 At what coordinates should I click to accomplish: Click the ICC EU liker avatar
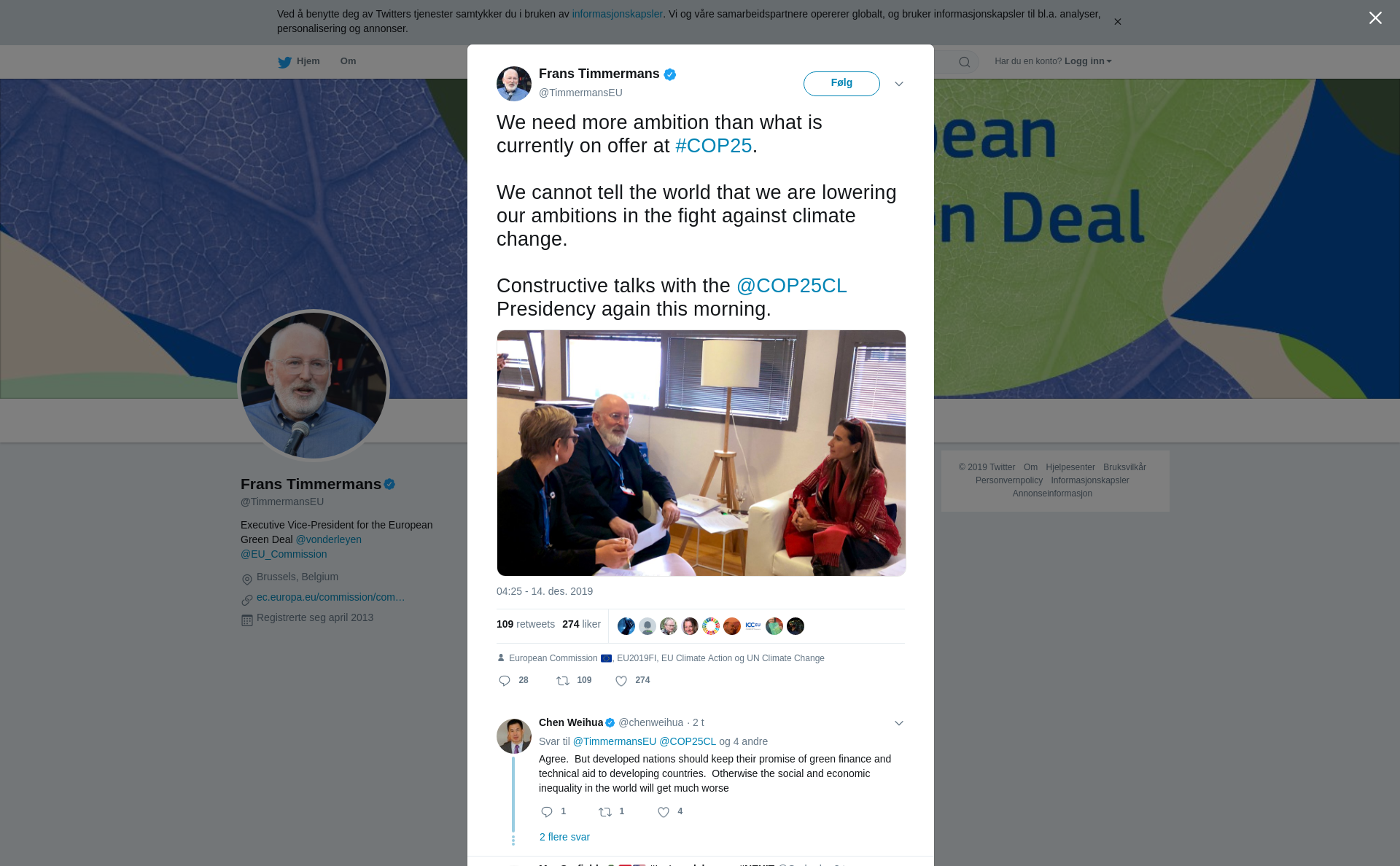[x=753, y=626]
